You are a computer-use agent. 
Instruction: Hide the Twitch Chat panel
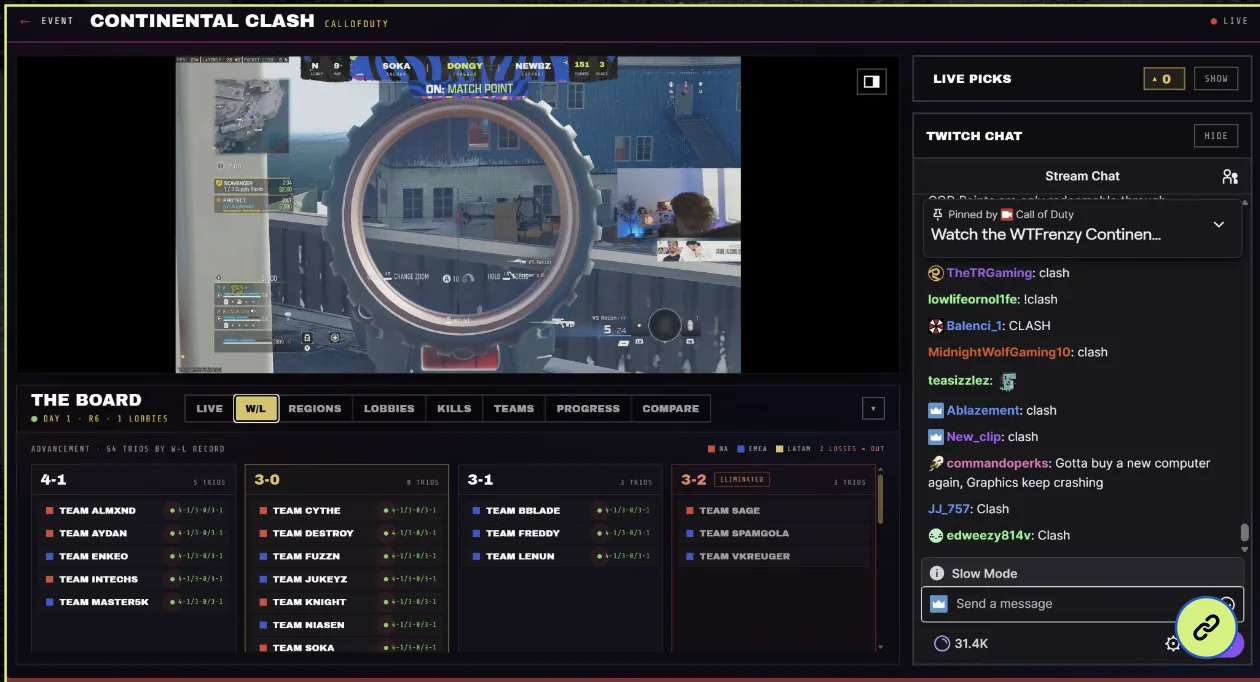coord(1216,136)
